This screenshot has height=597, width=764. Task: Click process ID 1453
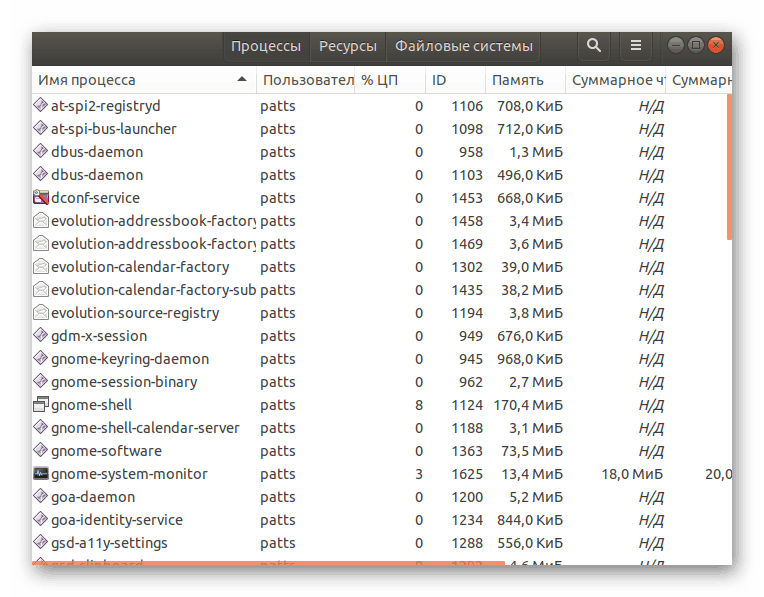tap(467, 198)
